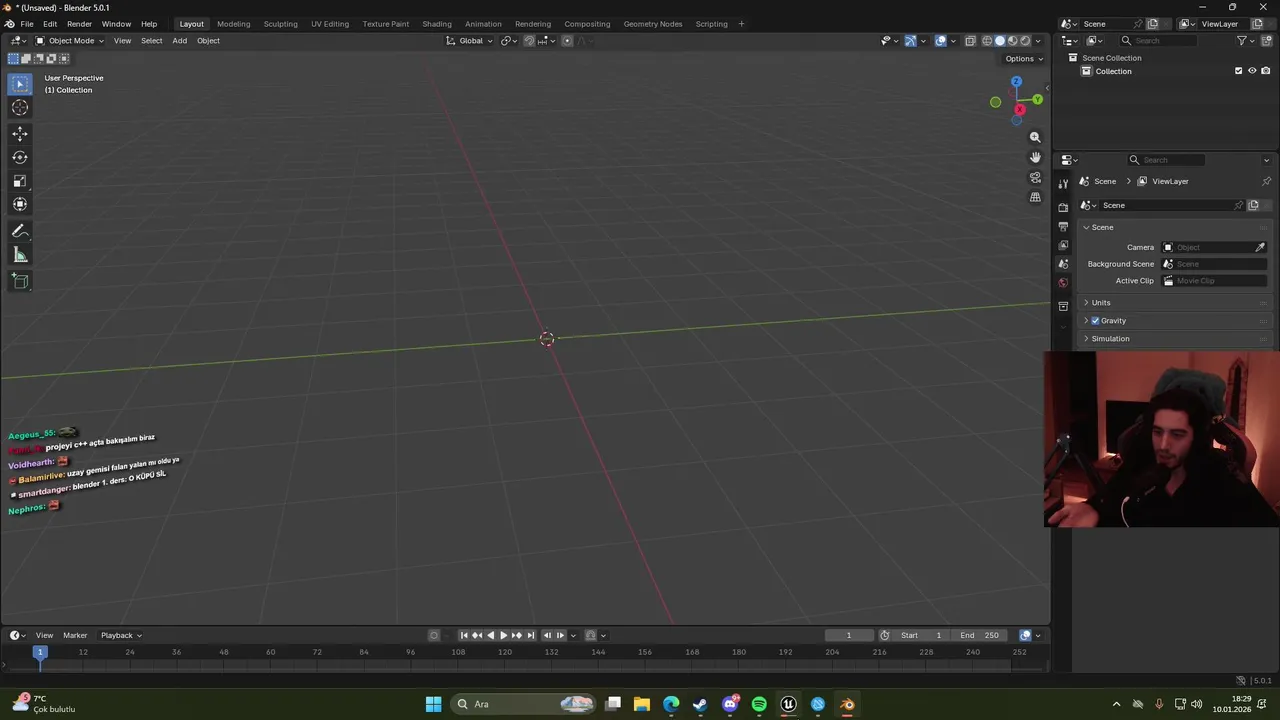Select the Rotate tool

click(x=20, y=157)
